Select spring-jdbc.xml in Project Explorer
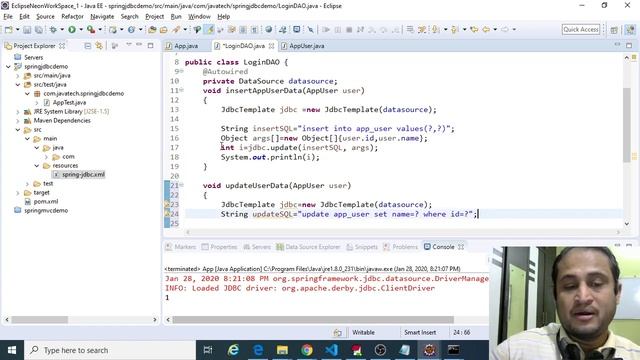This screenshot has height=360, width=640. tap(83, 175)
